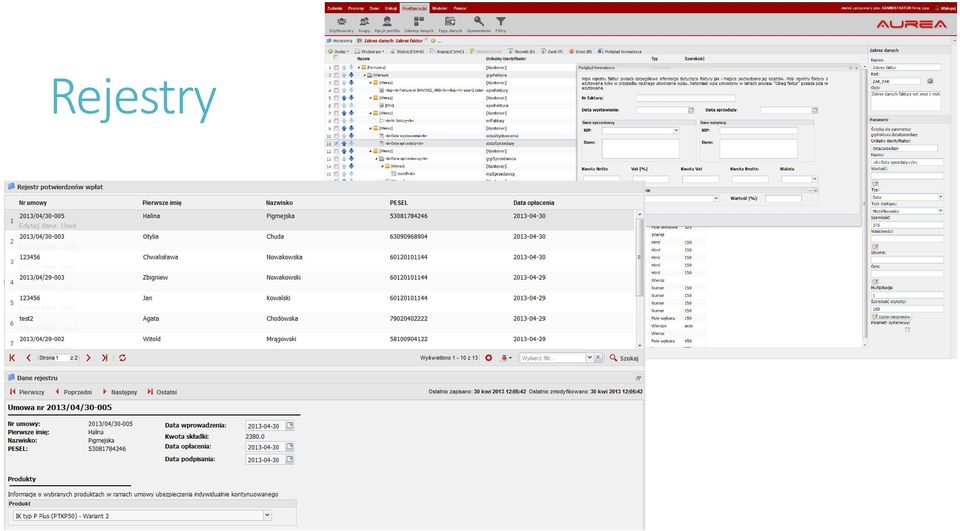Refresh the payment confirmations register list
This screenshot has height=531, width=960.
pos(122,358)
